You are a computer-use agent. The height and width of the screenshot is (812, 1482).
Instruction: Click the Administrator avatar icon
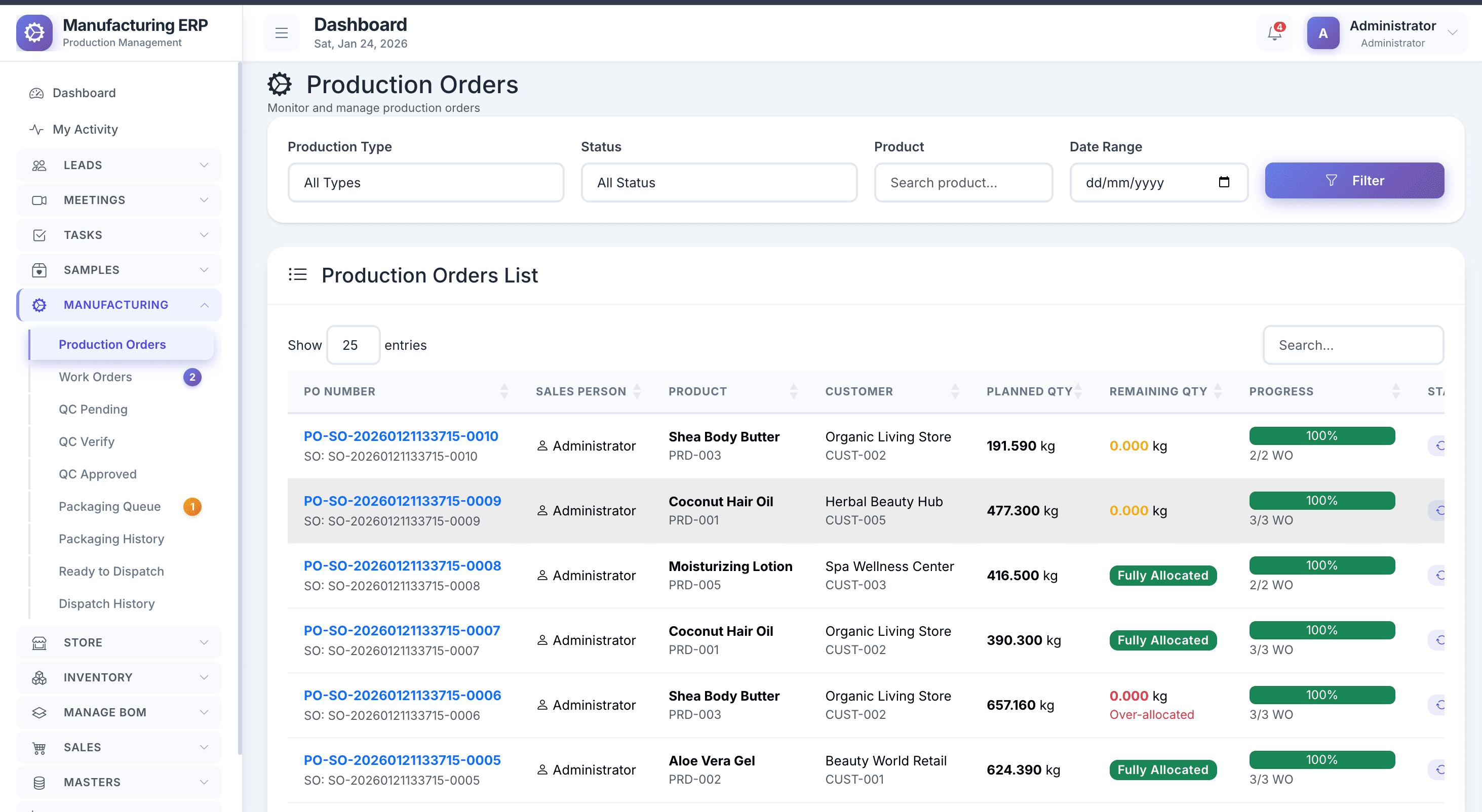click(1322, 33)
